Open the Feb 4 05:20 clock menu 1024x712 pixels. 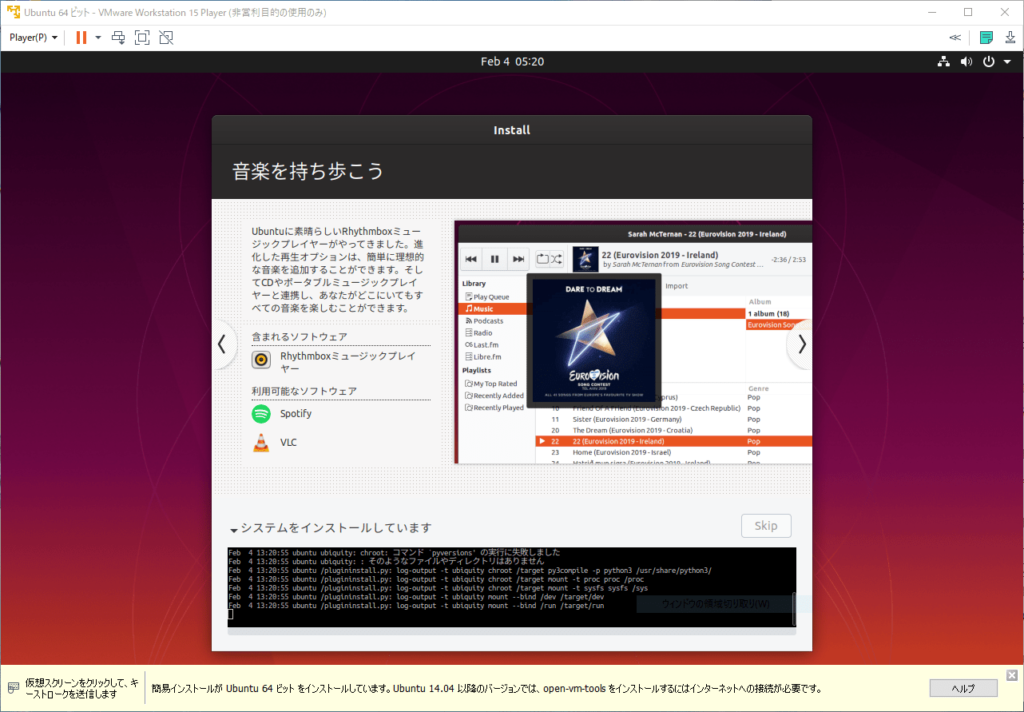click(x=512, y=61)
